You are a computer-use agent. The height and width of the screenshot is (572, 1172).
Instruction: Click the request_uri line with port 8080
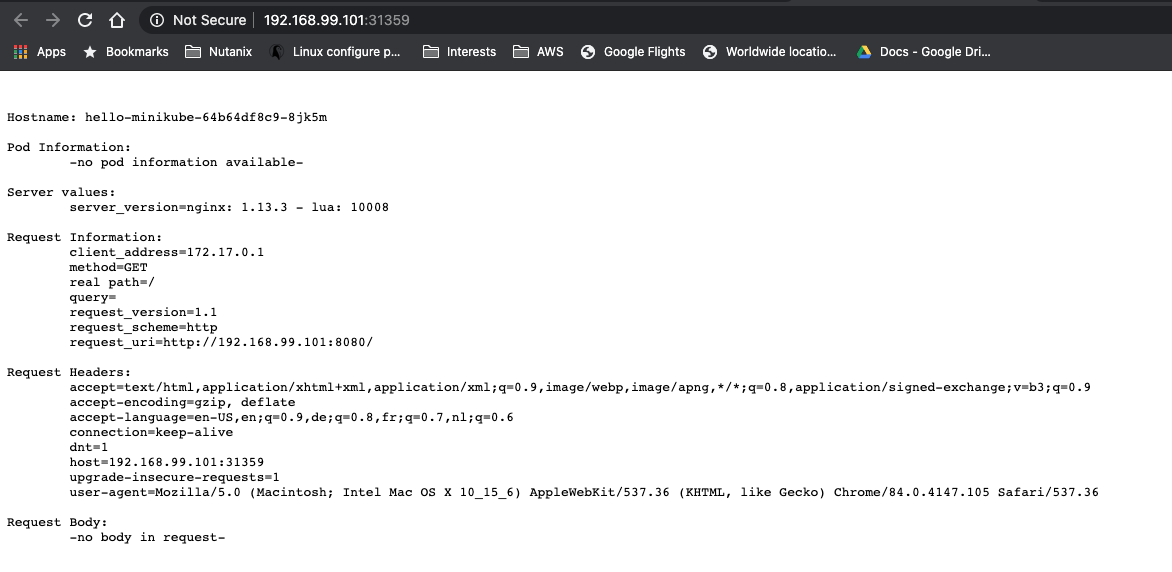[221, 342]
